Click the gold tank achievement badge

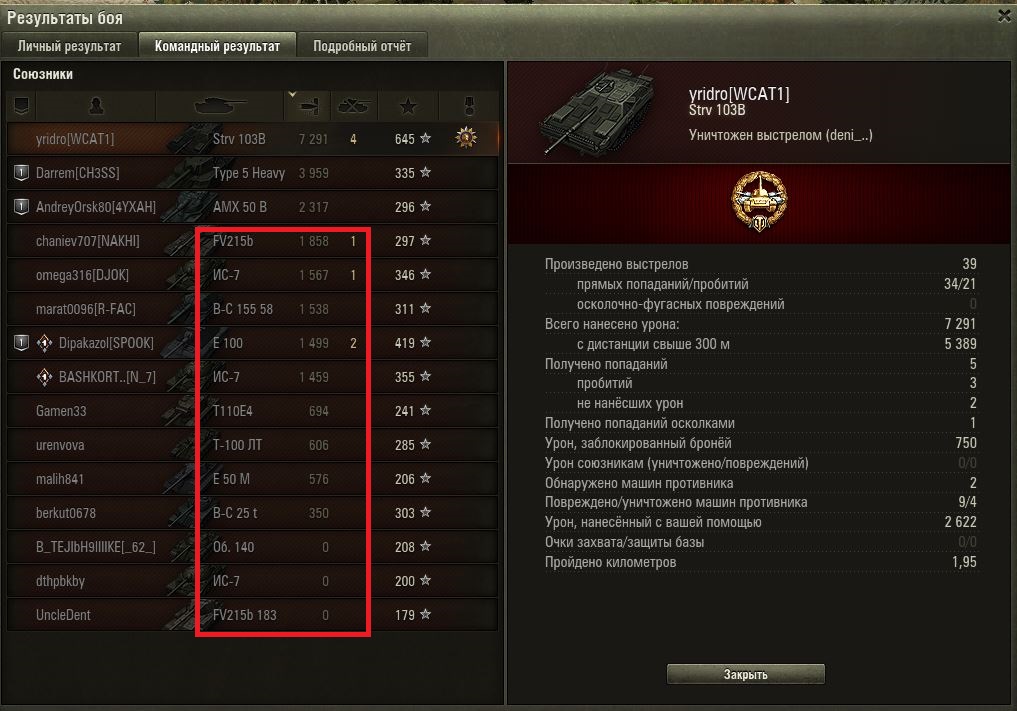[759, 201]
